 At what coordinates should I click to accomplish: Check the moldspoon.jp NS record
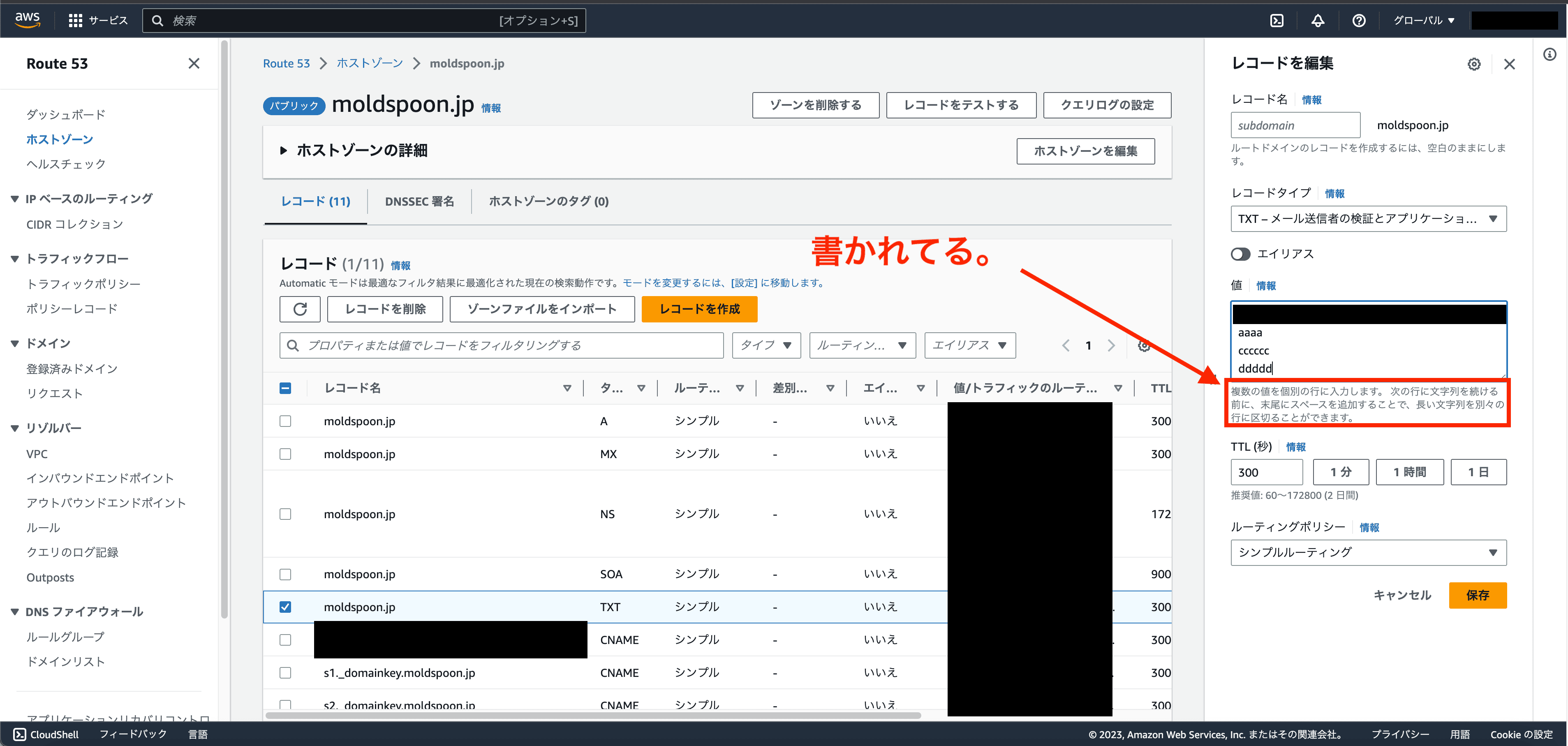coord(285,514)
